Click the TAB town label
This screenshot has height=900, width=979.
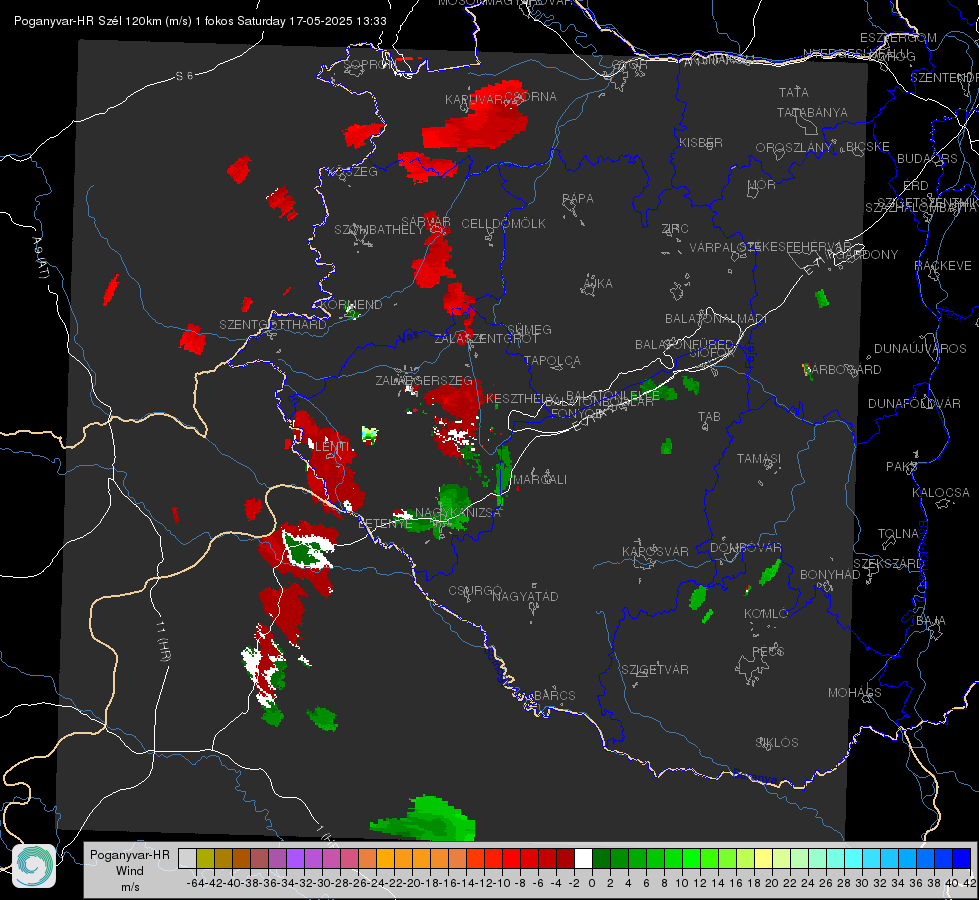(709, 417)
